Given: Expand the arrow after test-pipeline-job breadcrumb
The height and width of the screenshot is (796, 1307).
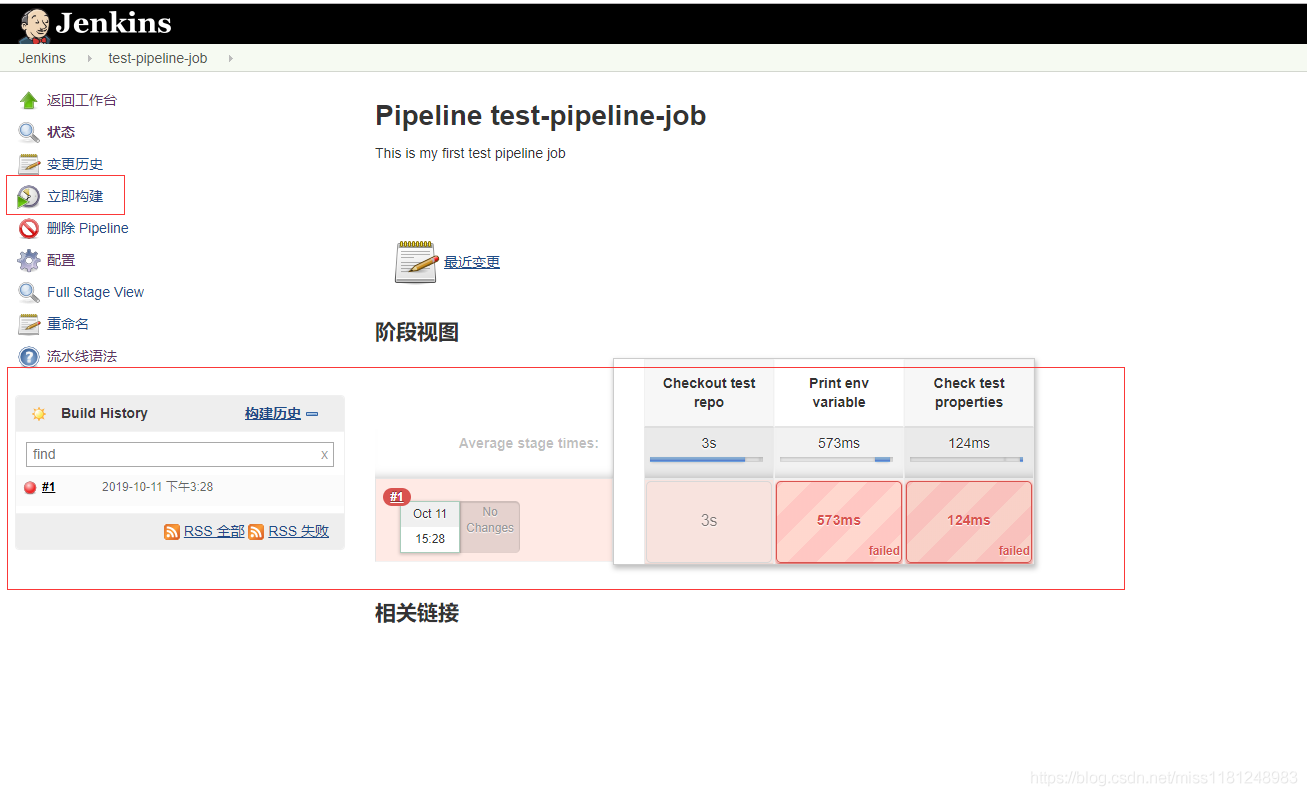Looking at the screenshot, I should (x=231, y=58).
